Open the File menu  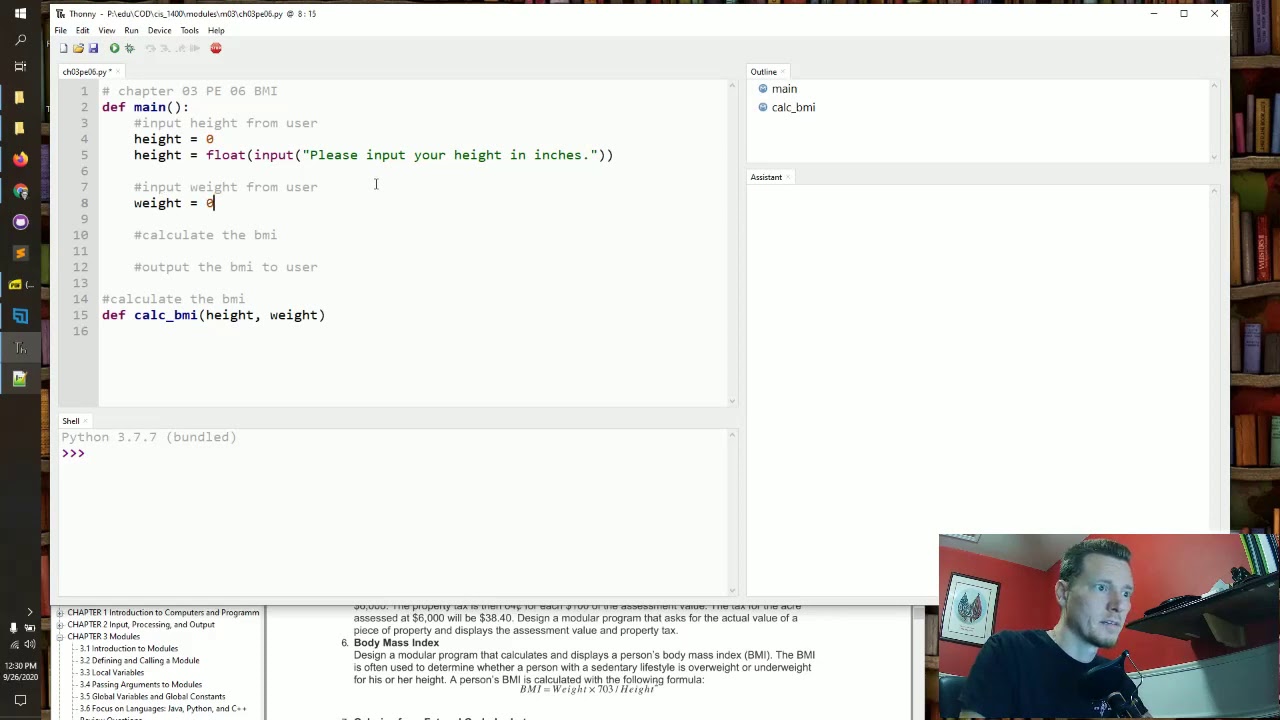60,30
